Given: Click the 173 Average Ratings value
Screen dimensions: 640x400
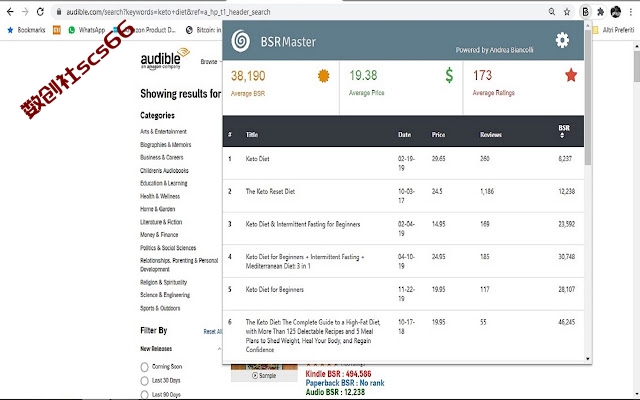Looking at the screenshot, I should pyautogui.click(x=482, y=75).
